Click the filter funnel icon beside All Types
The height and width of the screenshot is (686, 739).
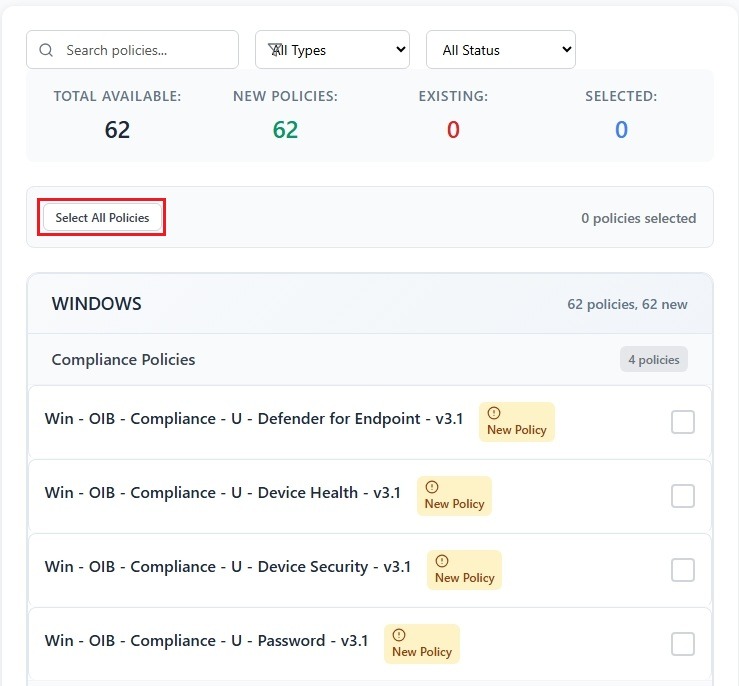[x=277, y=49]
